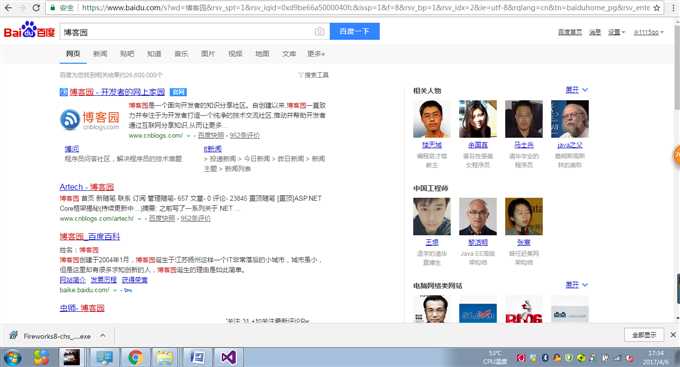Click the browser back arrow
680x367 pixels.
coord(8,8)
